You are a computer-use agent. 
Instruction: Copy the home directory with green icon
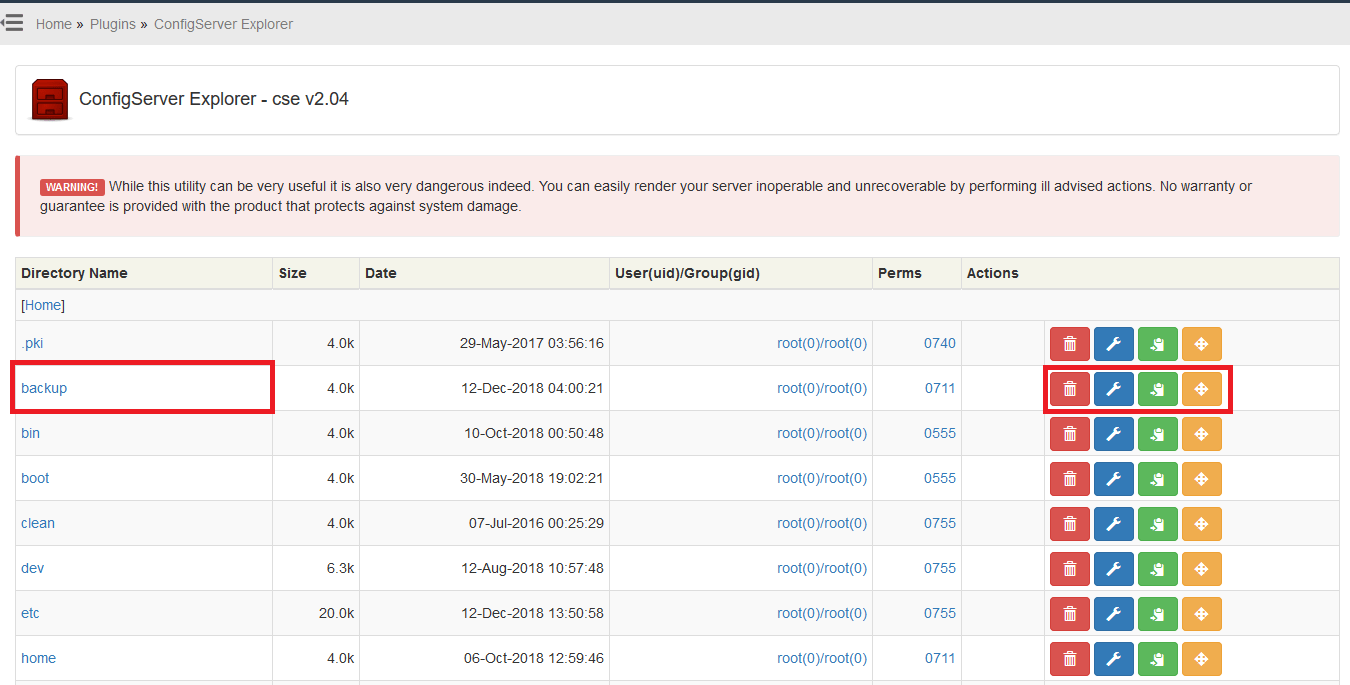(1158, 659)
